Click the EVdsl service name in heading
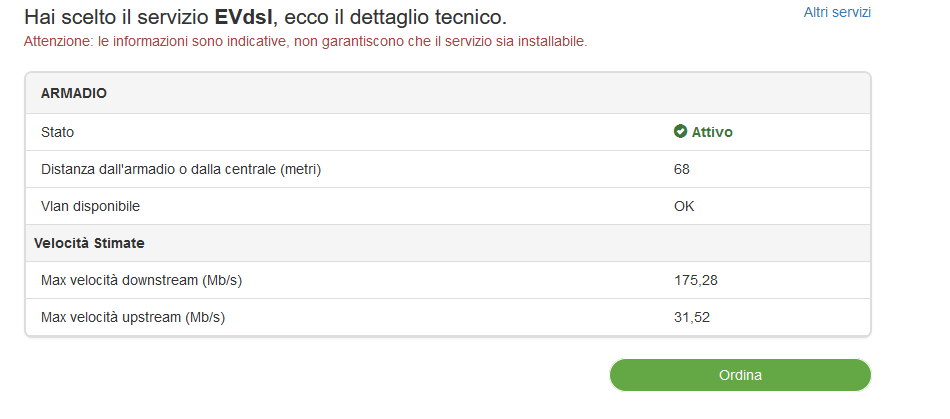 244,17
